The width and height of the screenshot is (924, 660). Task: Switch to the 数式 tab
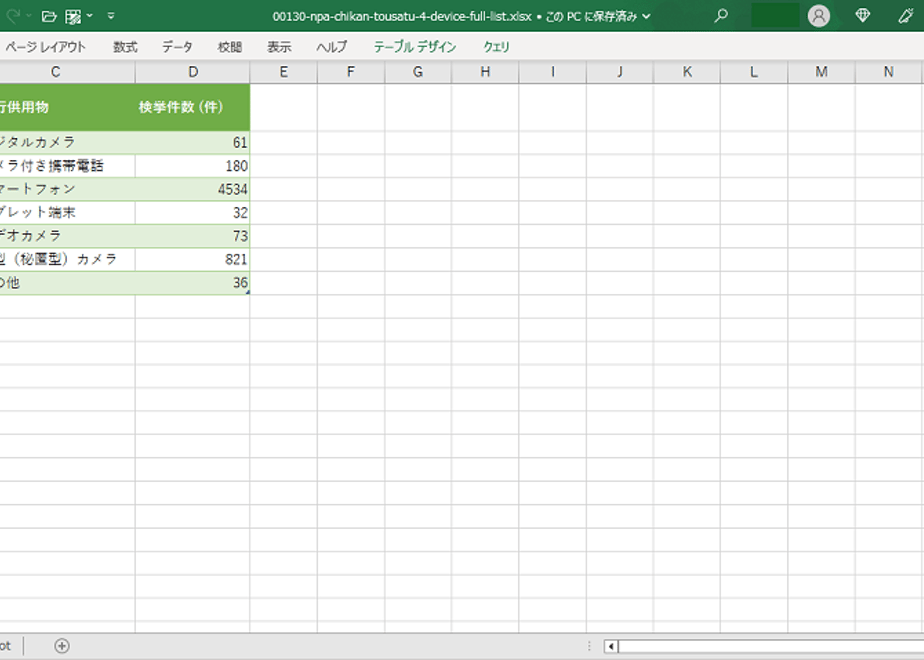[x=125, y=47]
